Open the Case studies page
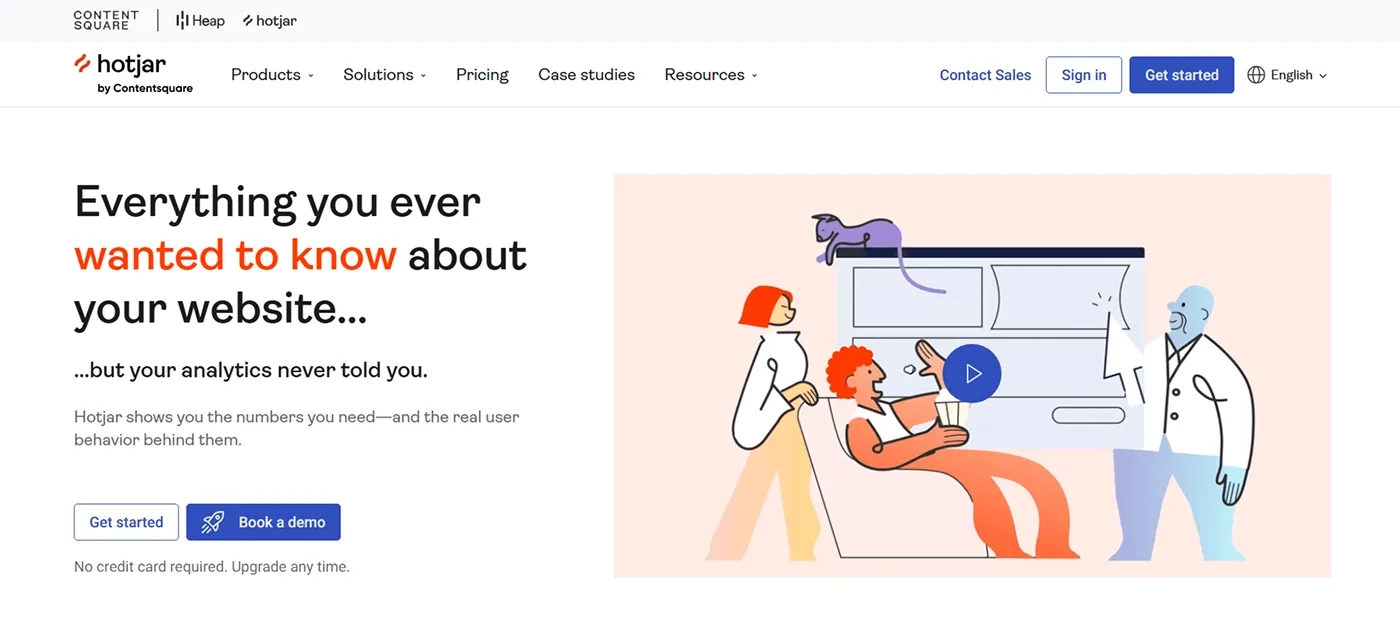The height and width of the screenshot is (634, 1400). [586, 74]
